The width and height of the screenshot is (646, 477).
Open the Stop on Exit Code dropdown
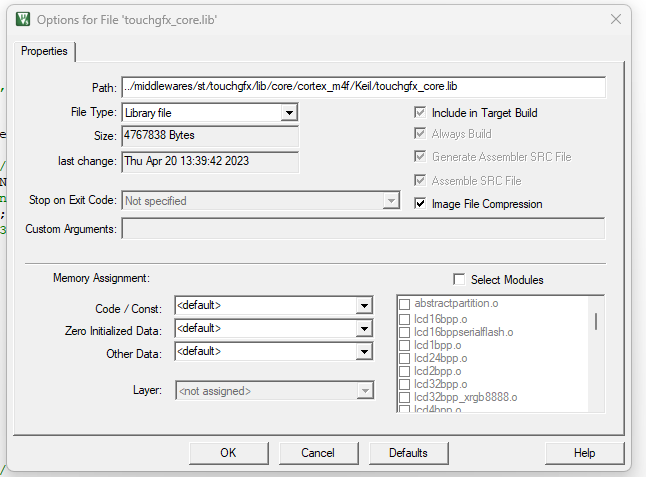pos(391,201)
